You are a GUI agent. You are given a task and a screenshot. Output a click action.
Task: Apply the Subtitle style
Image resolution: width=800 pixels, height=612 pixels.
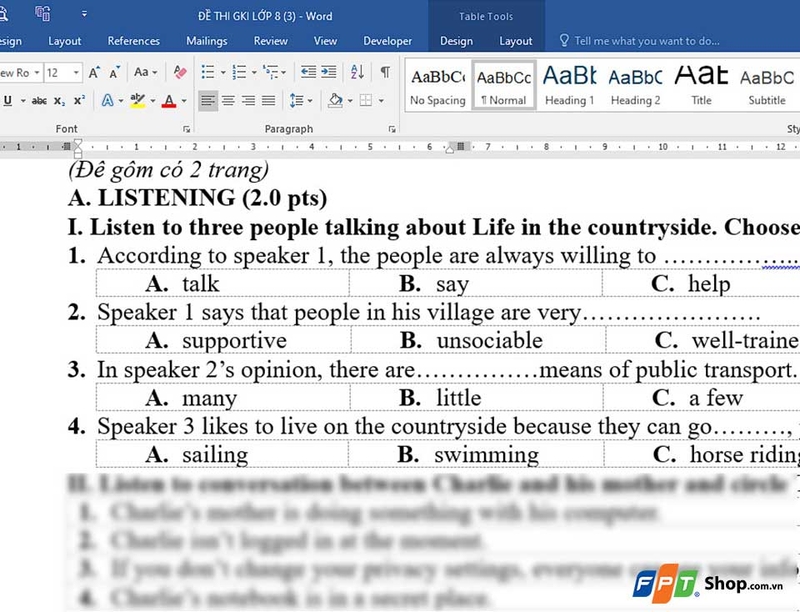click(x=767, y=86)
